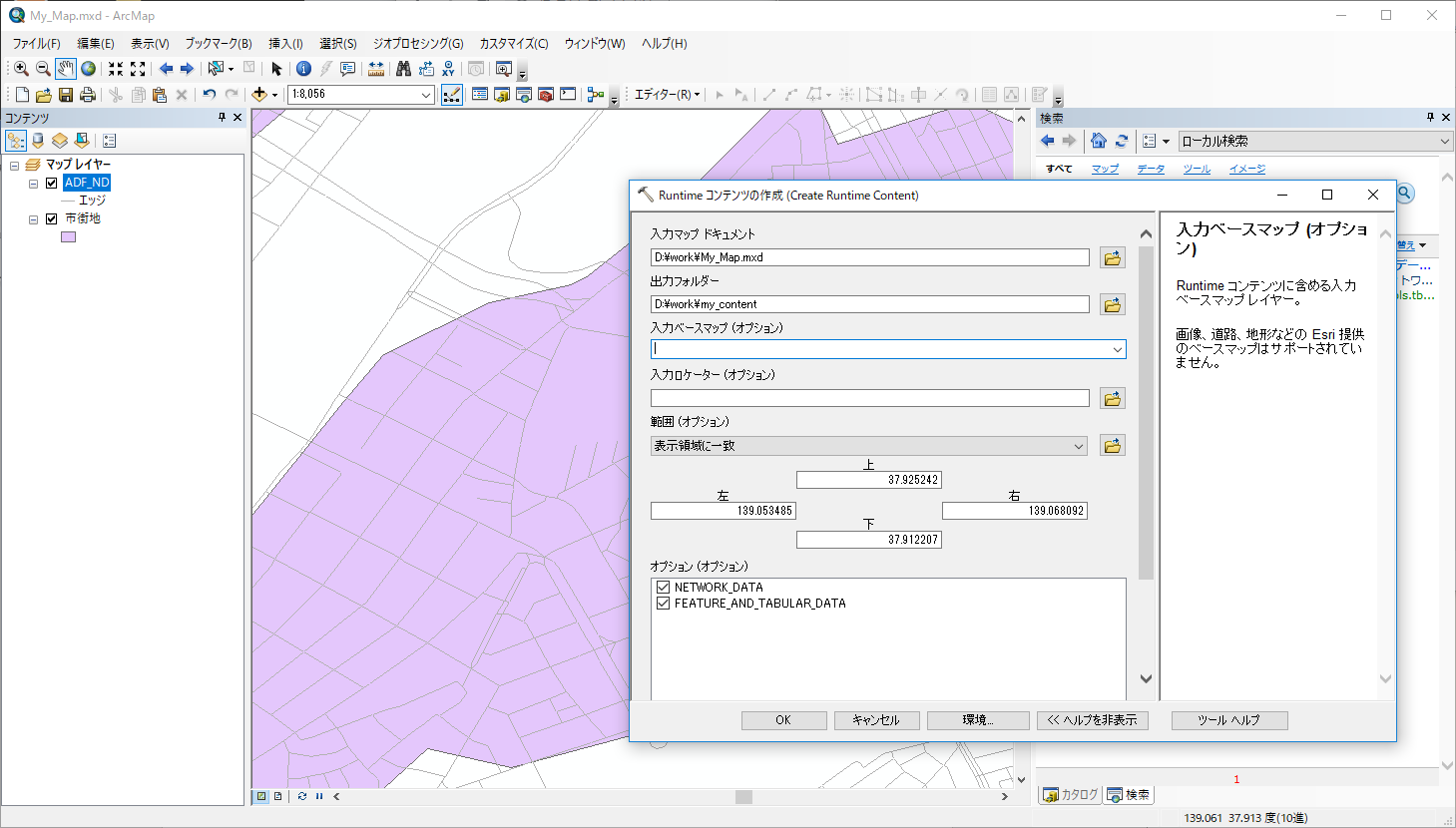The width and height of the screenshot is (1456, 828).
Task: Click the Save map icon
Action: (66, 95)
